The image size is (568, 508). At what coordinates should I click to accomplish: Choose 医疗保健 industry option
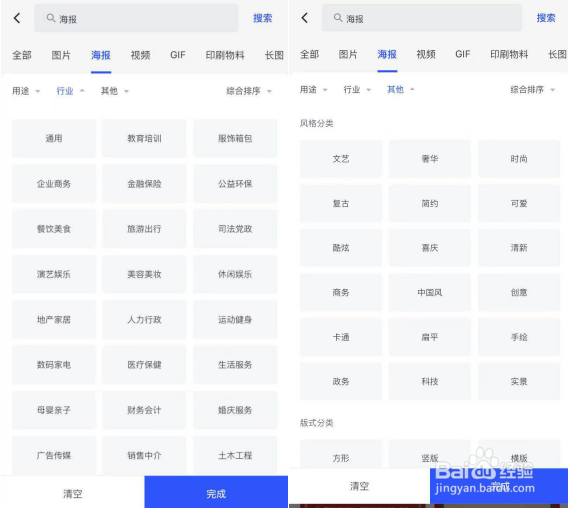tap(144, 365)
